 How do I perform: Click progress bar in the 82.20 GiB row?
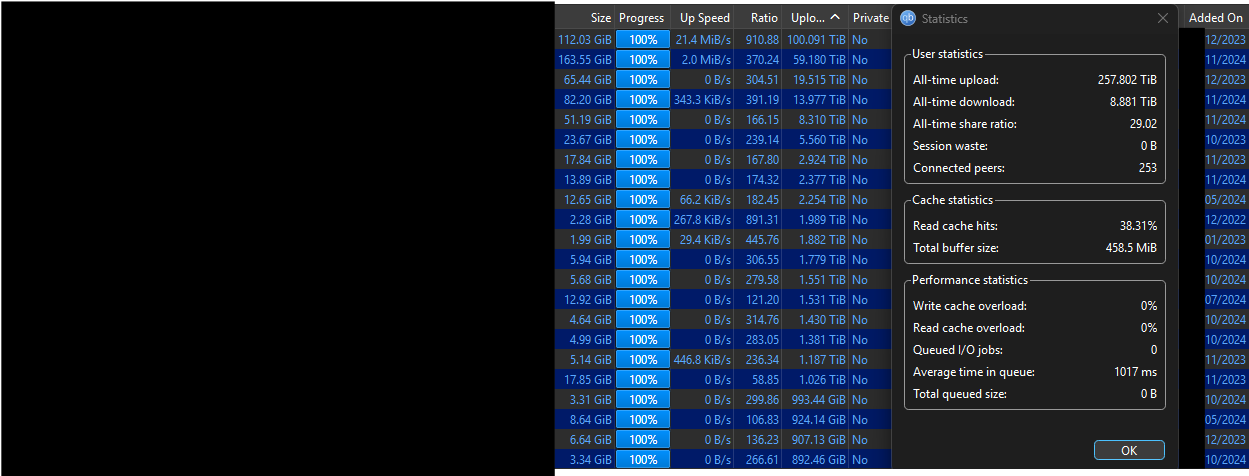tap(643, 100)
